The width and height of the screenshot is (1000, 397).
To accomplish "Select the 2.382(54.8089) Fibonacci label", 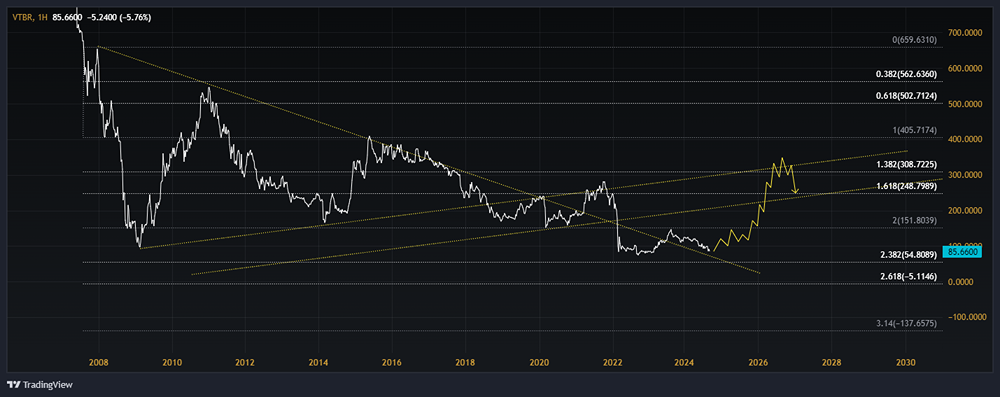I will 908,255.
